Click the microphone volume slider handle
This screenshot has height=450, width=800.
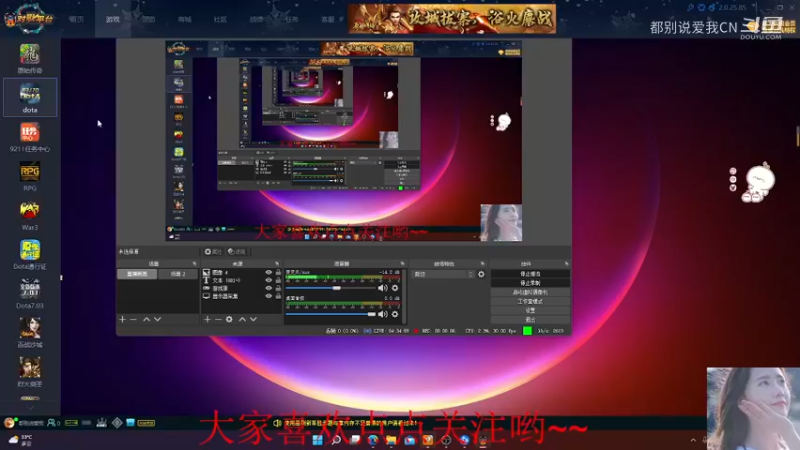[x=337, y=288]
